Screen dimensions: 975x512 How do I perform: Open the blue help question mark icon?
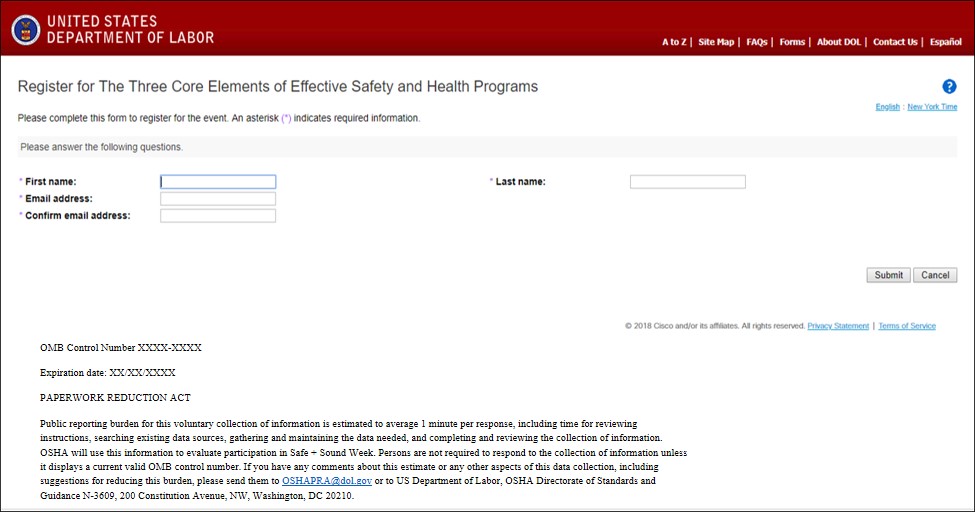point(949,87)
